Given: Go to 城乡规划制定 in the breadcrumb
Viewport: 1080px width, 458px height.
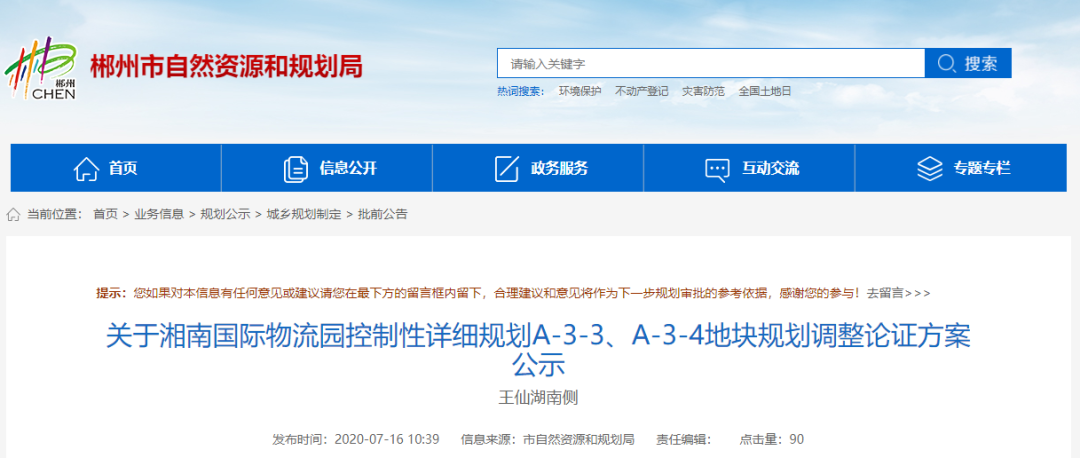Looking at the screenshot, I should tap(304, 214).
